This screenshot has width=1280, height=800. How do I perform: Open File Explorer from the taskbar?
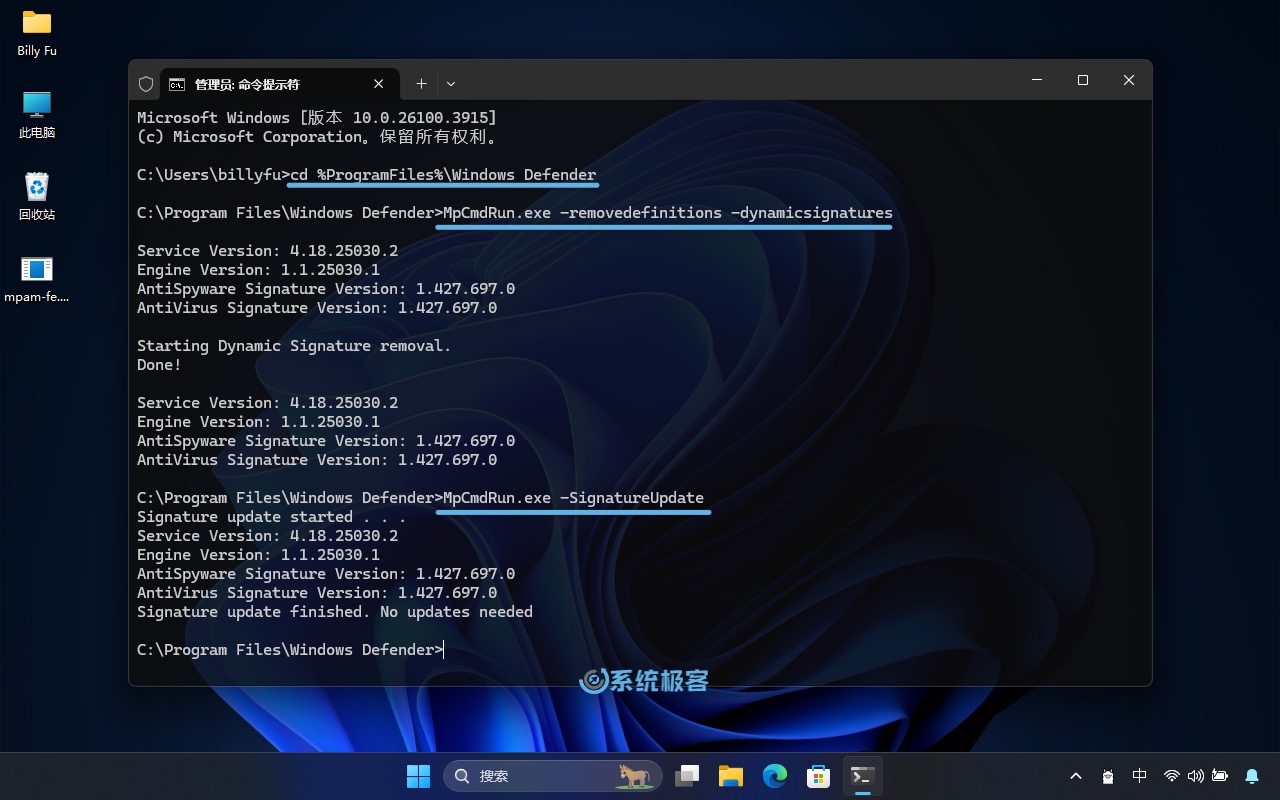731,776
